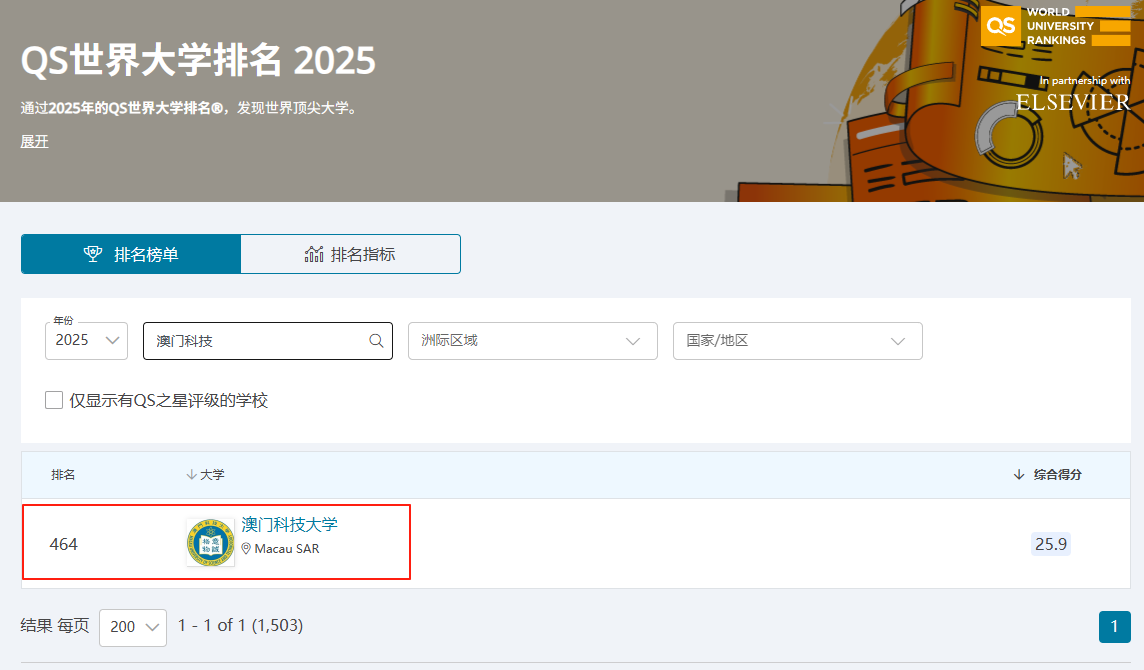The height and width of the screenshot is (670, 1144).
Task: Expand the 国家/地区 dropdown
Action: click(797, 341)
